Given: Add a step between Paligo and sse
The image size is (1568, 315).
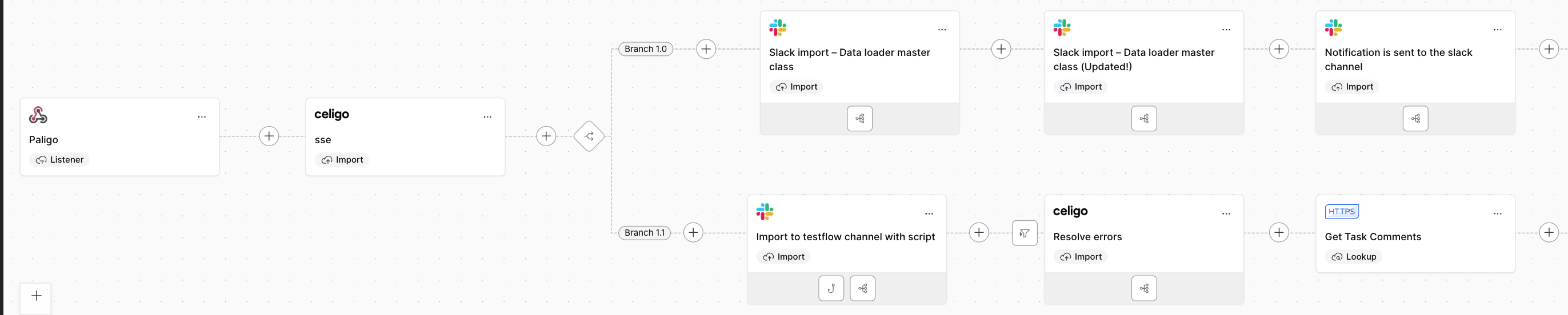Looking at the screenshot, I should click(269, 136).
